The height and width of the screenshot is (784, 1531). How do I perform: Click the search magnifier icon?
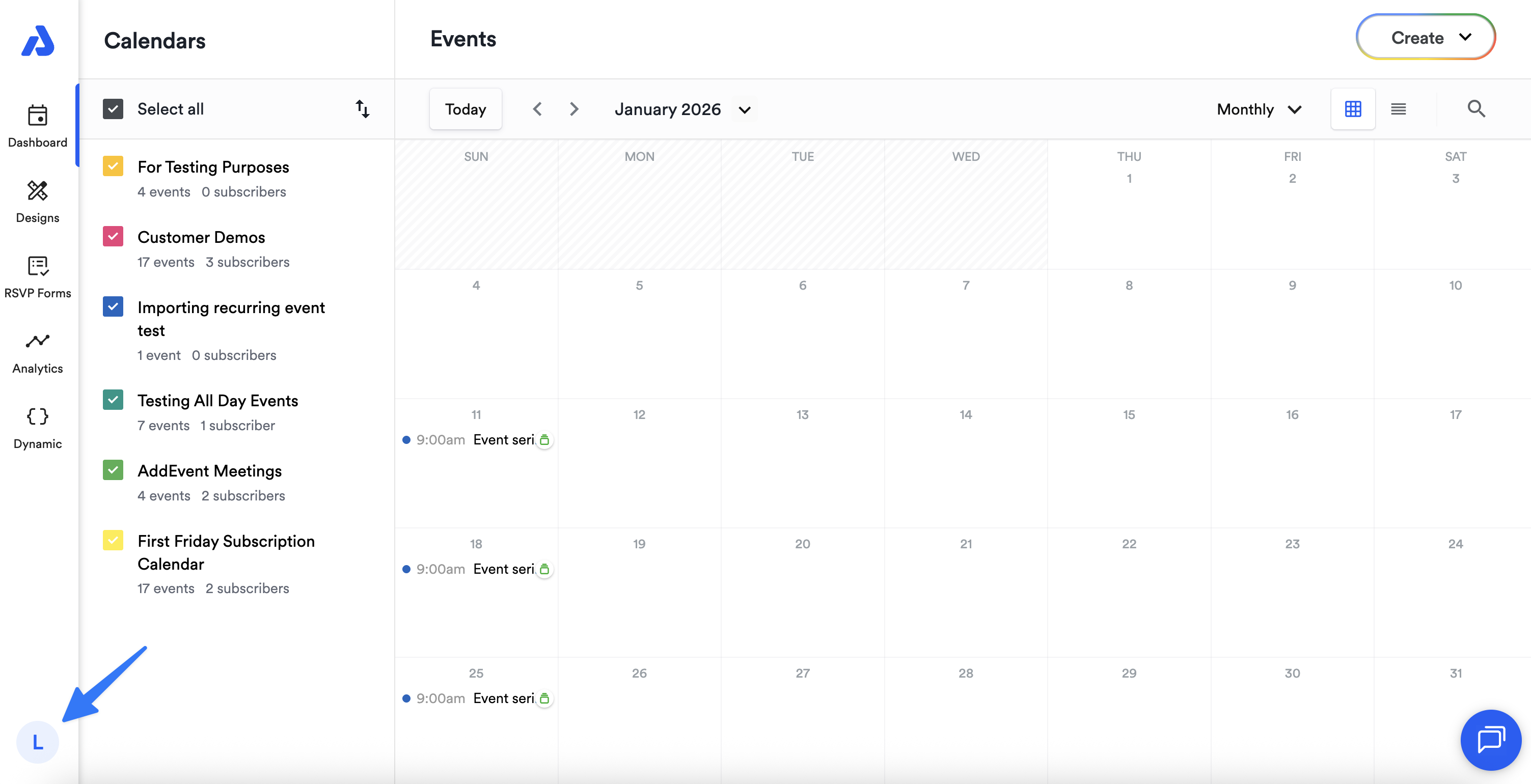[1475, 109]
